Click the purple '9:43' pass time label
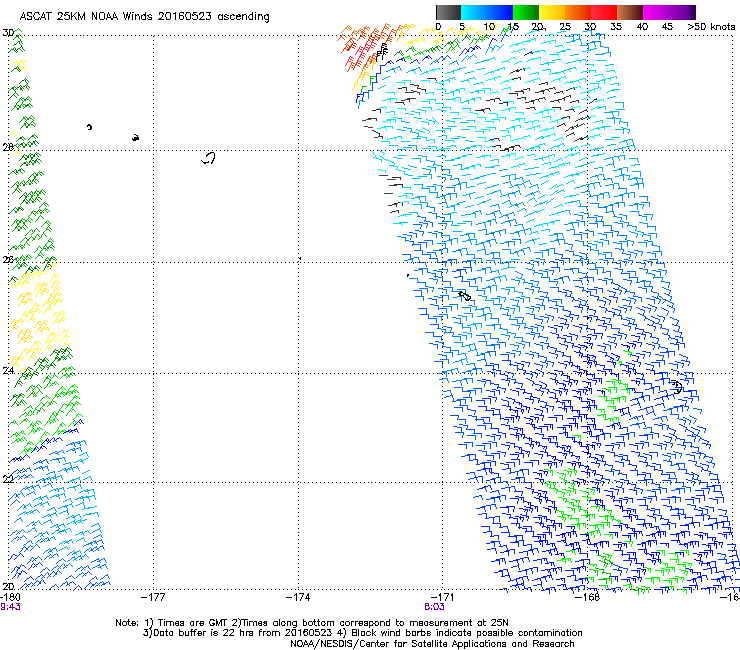Screen dimensions: 740x650 pyautogui.click(x=10, y=607)
